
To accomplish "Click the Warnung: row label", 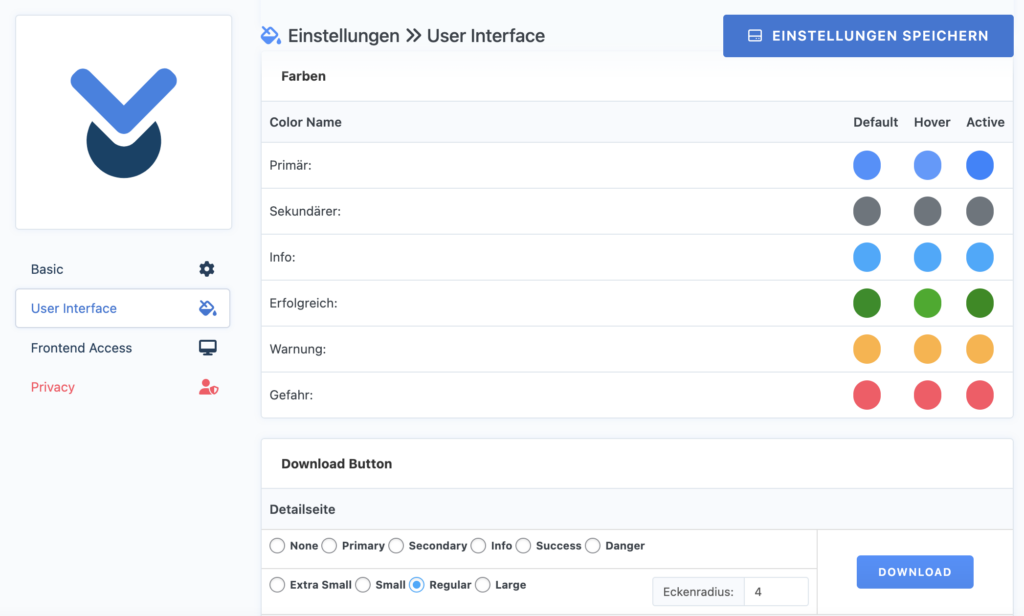I will pos(298,349).
